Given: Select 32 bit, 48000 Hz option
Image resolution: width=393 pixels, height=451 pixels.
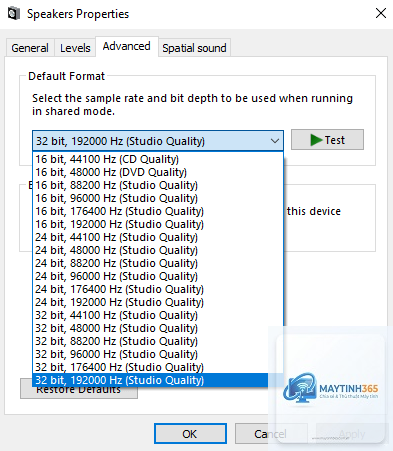Looking at the screenshot, I should [158, 328].
